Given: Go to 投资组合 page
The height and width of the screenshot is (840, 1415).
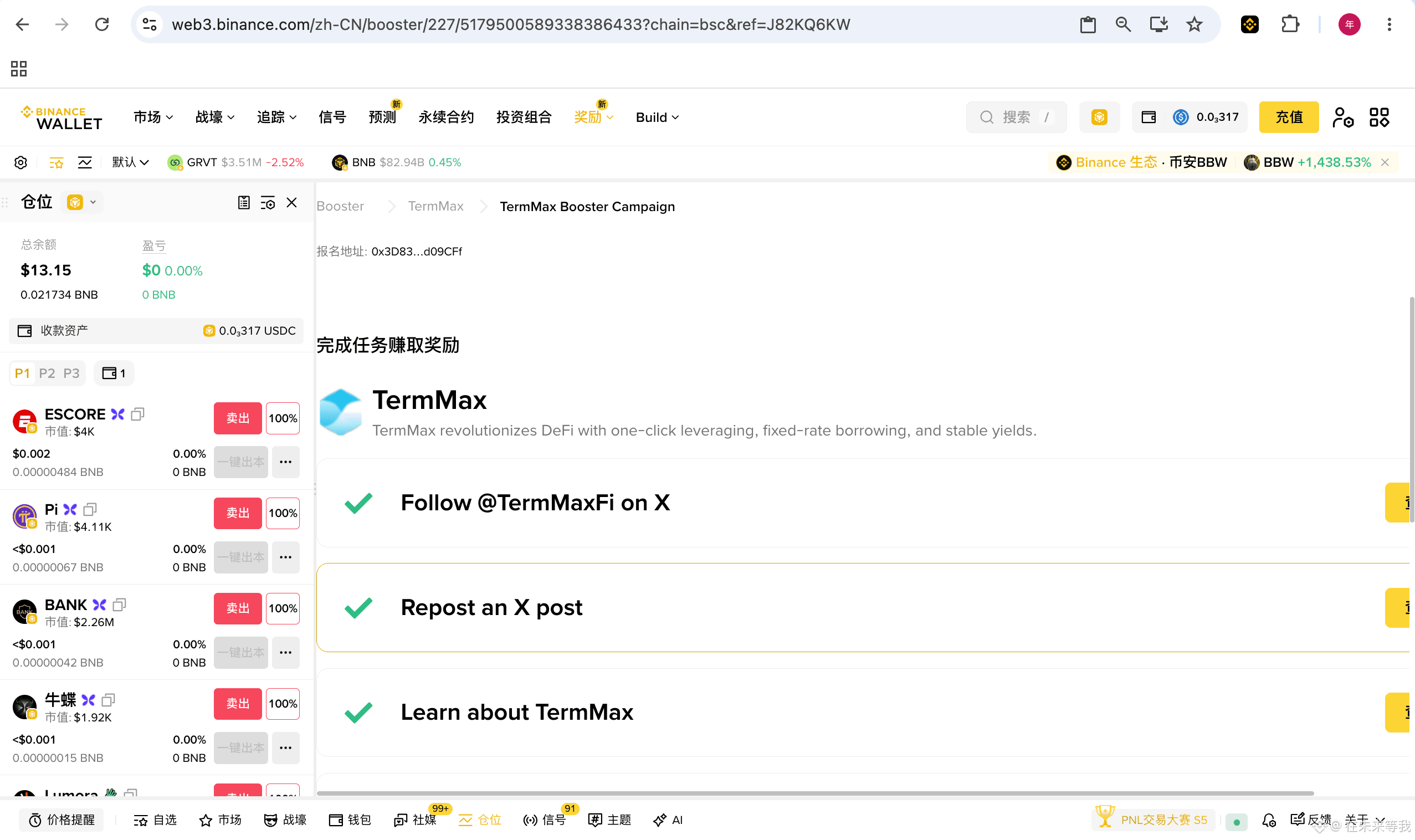Looking at the screenshot, I should (524, 117).
